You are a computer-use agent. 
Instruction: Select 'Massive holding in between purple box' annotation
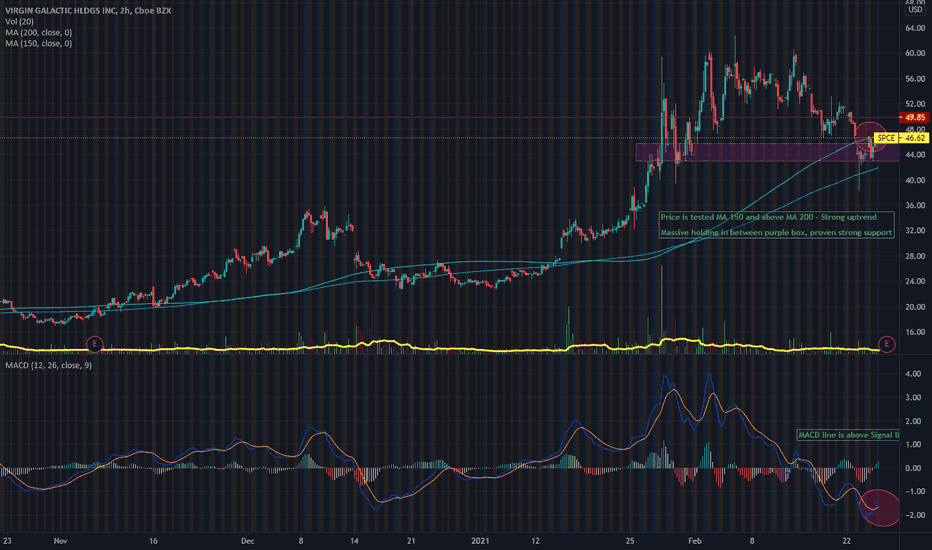coord(776,232)
